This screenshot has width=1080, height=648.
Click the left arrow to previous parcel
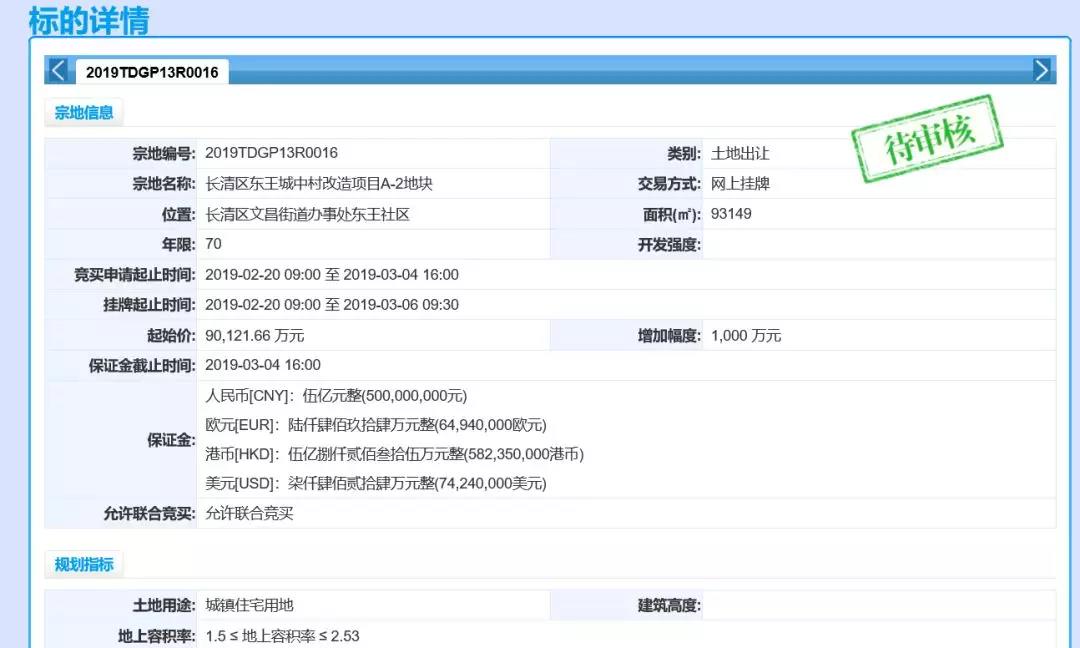58,70
